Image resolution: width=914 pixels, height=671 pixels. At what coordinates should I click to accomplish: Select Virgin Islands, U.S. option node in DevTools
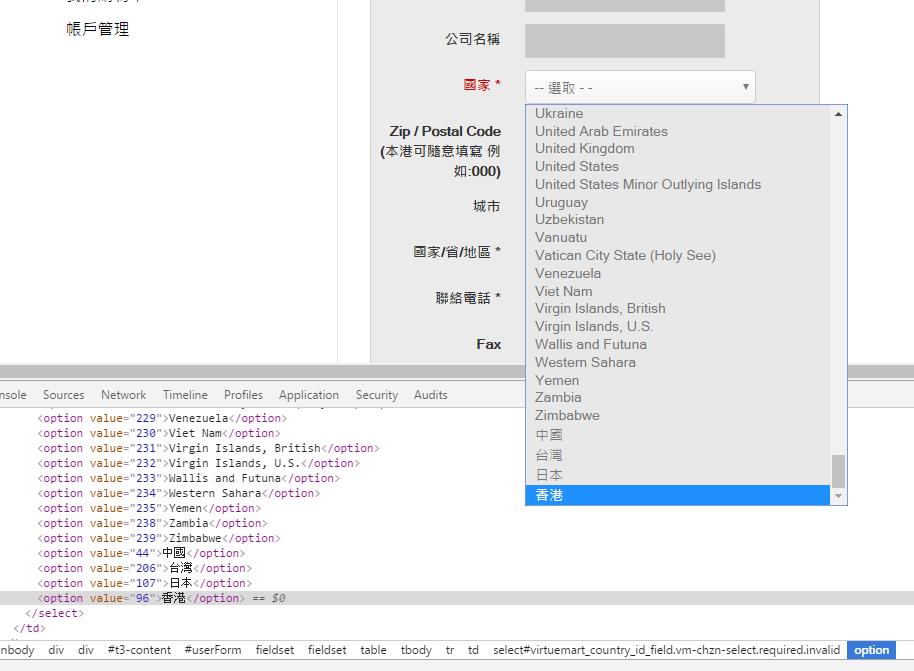199,463
